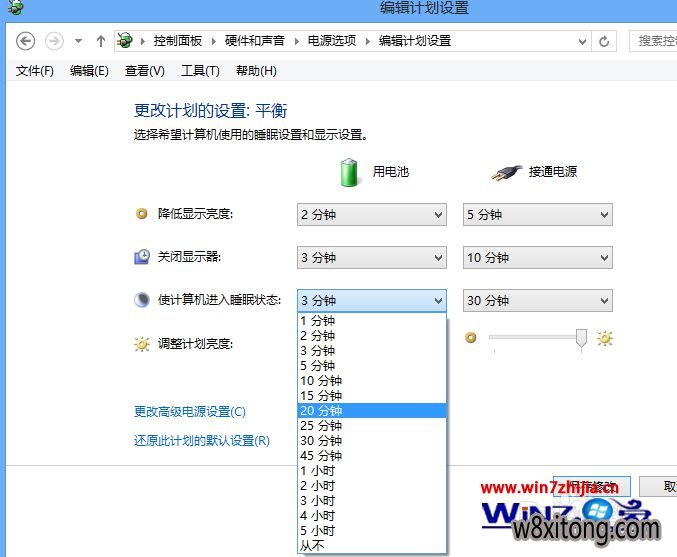The height and width of the screenshot is (557, 677).
Task: Click the control panel icon in address bar
Action: pyautogui.click(x=125, y=41)
